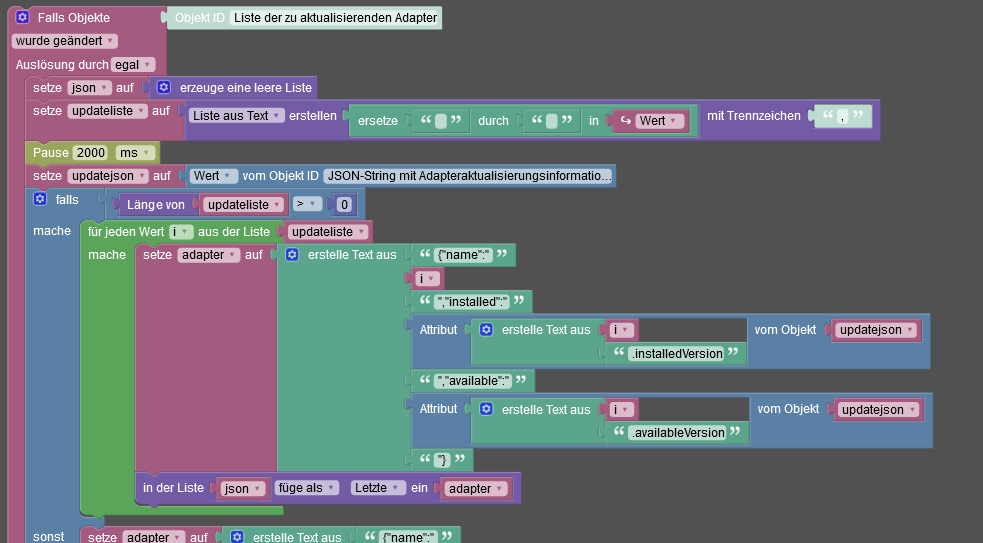Viewport: 983px width, 543px height.
Task: Open the 'Letzte' position dropdown
Action: [375, 488]
